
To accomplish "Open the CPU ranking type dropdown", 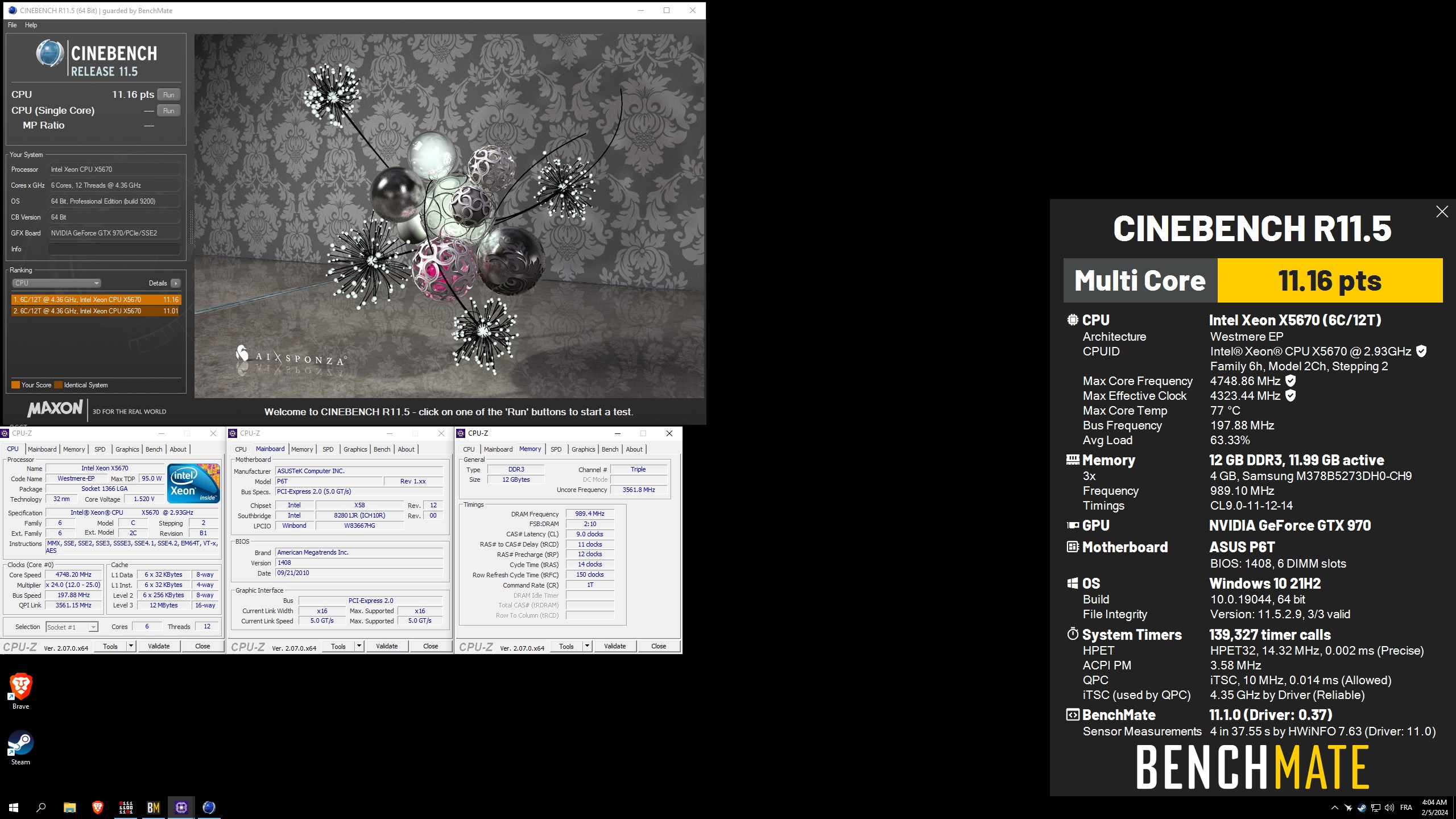I will coord(56,283).
